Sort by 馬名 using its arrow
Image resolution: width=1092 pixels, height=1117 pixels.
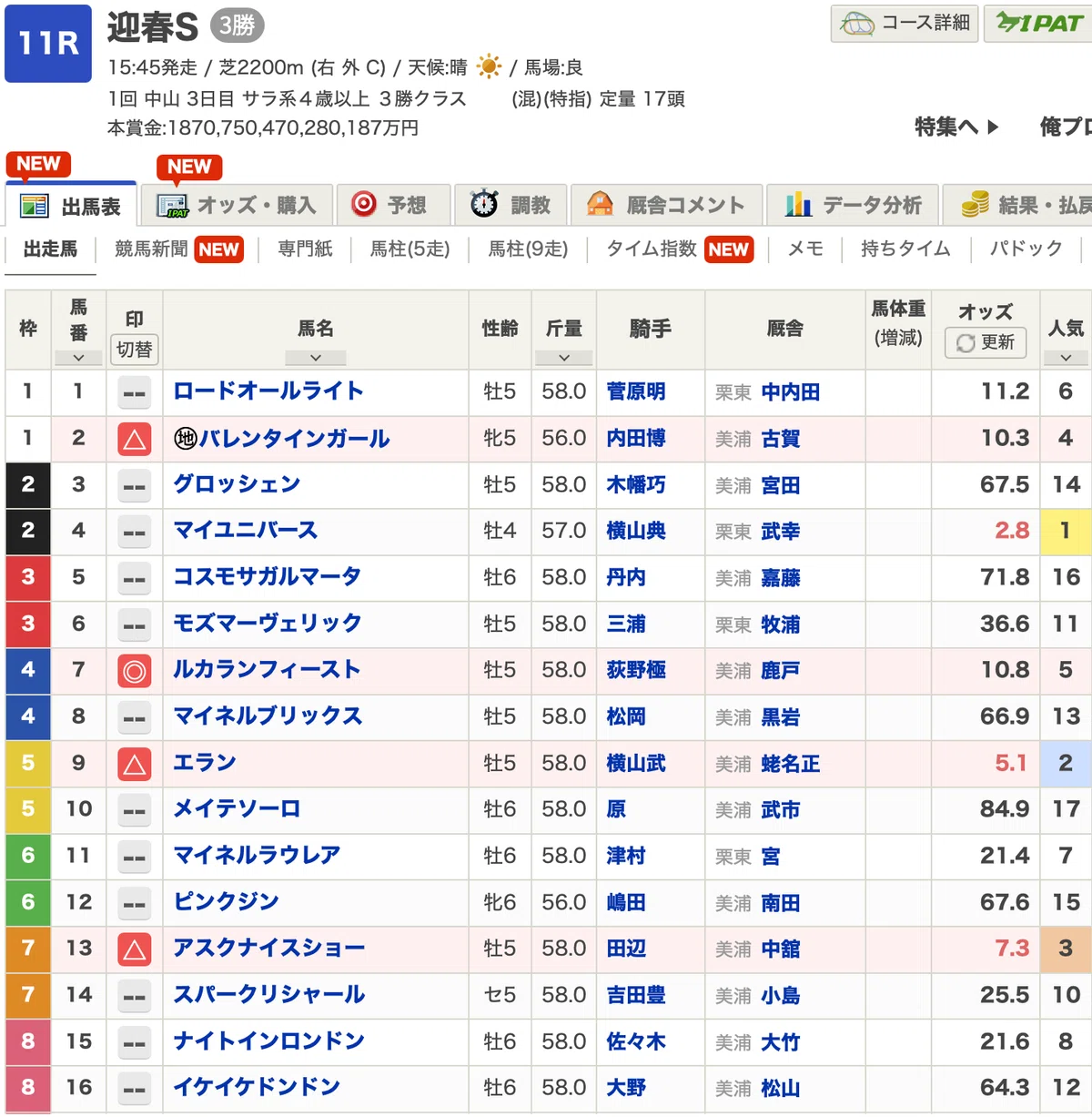coord(315,358)
